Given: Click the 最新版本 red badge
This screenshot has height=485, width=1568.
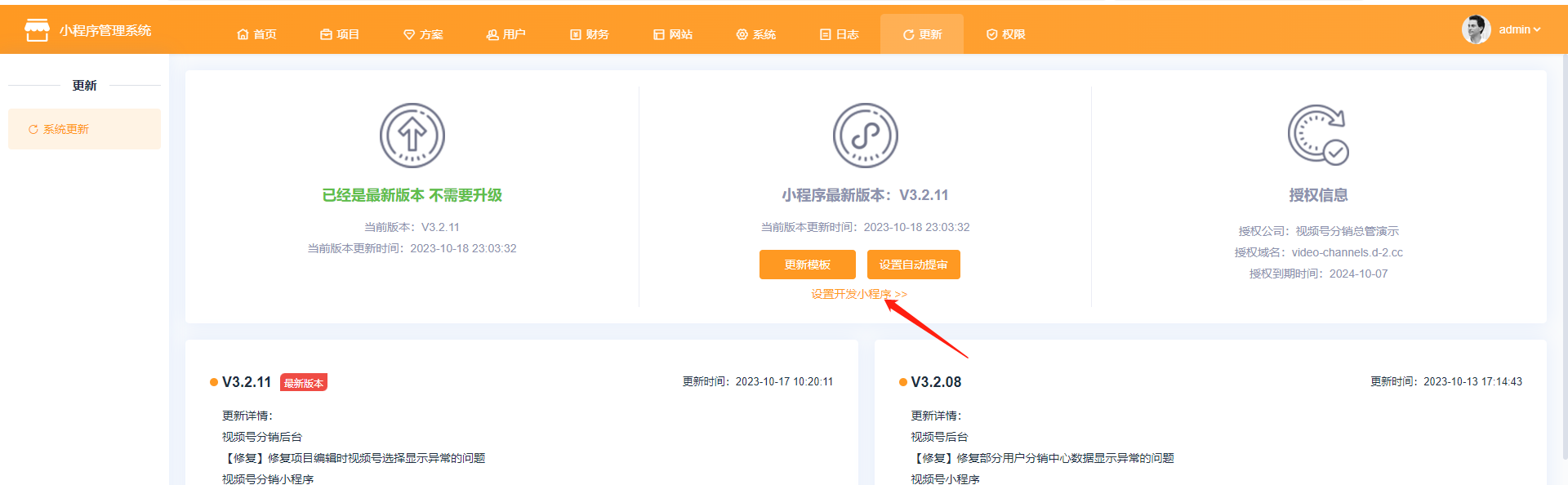Looking at the screenshot, I should 304,383.
